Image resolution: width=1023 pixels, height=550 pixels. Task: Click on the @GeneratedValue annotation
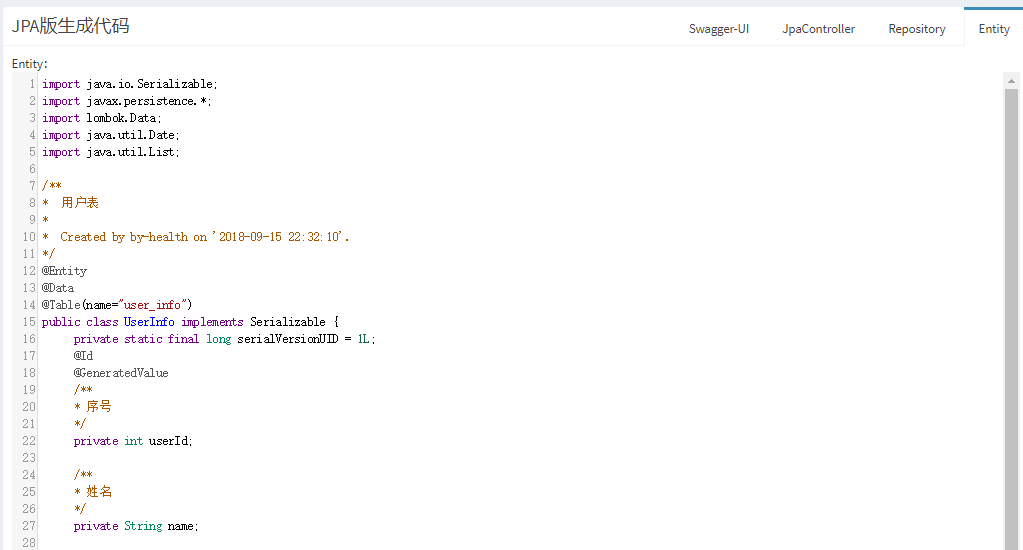click(x=121, y=373)
